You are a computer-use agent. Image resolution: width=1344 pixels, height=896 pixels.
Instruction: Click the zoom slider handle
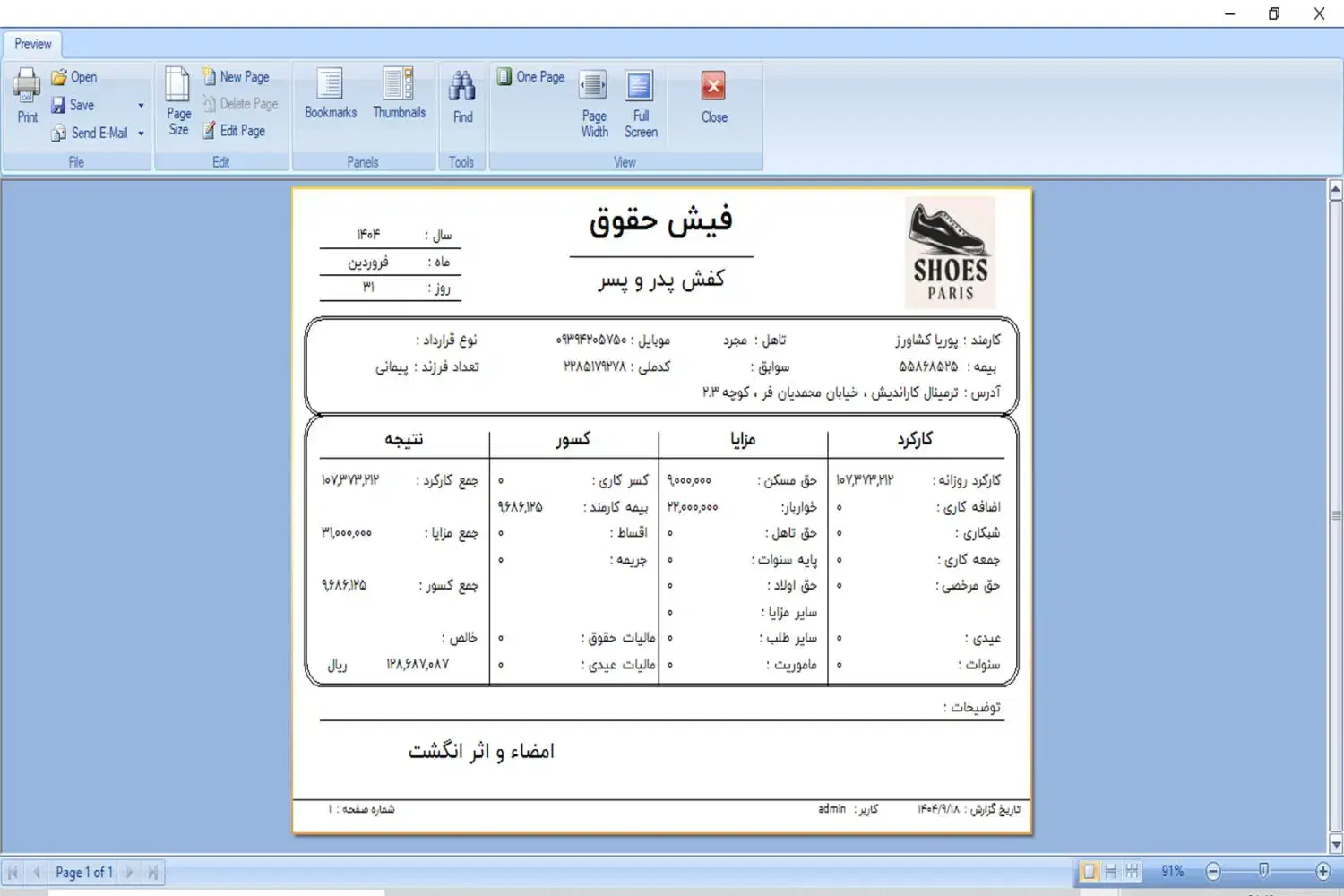point(1263,871)
